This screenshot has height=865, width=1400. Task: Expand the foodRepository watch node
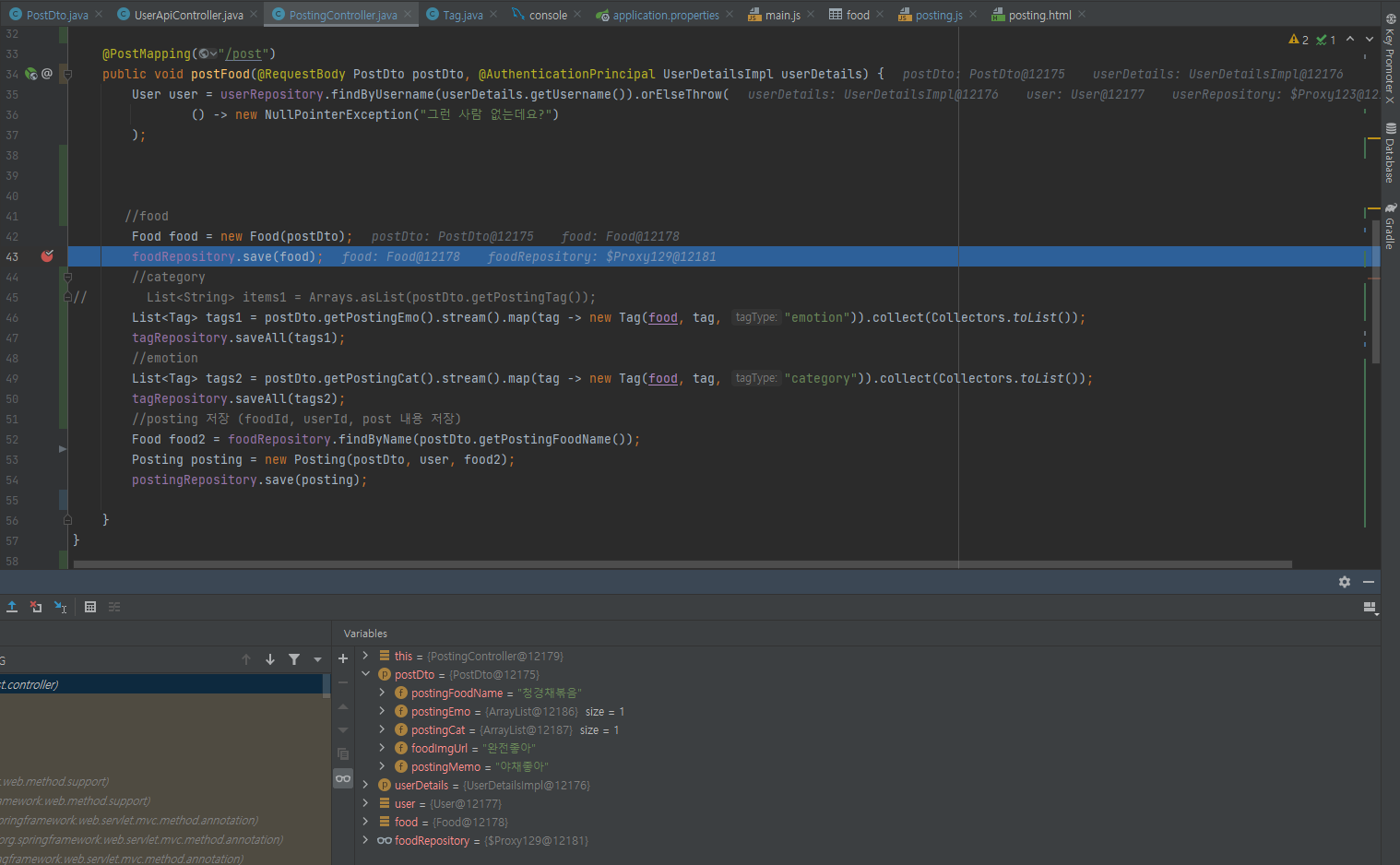pos(366,840)
